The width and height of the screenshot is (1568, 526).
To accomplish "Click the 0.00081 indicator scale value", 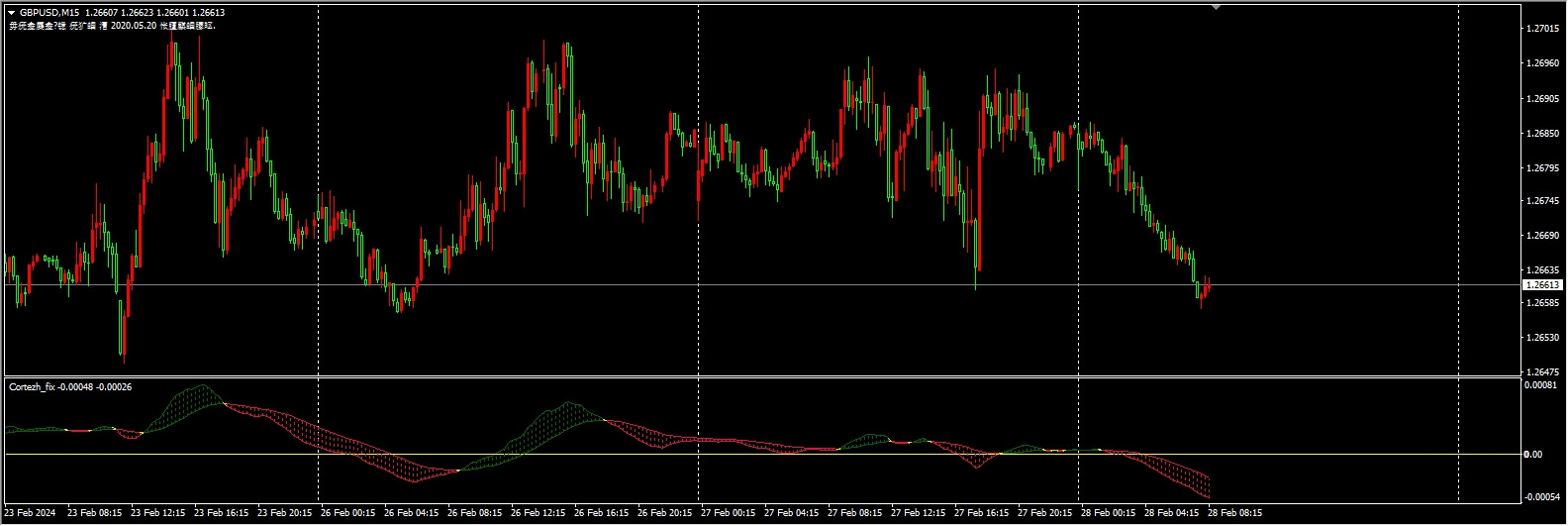I will pos(1540,385).
